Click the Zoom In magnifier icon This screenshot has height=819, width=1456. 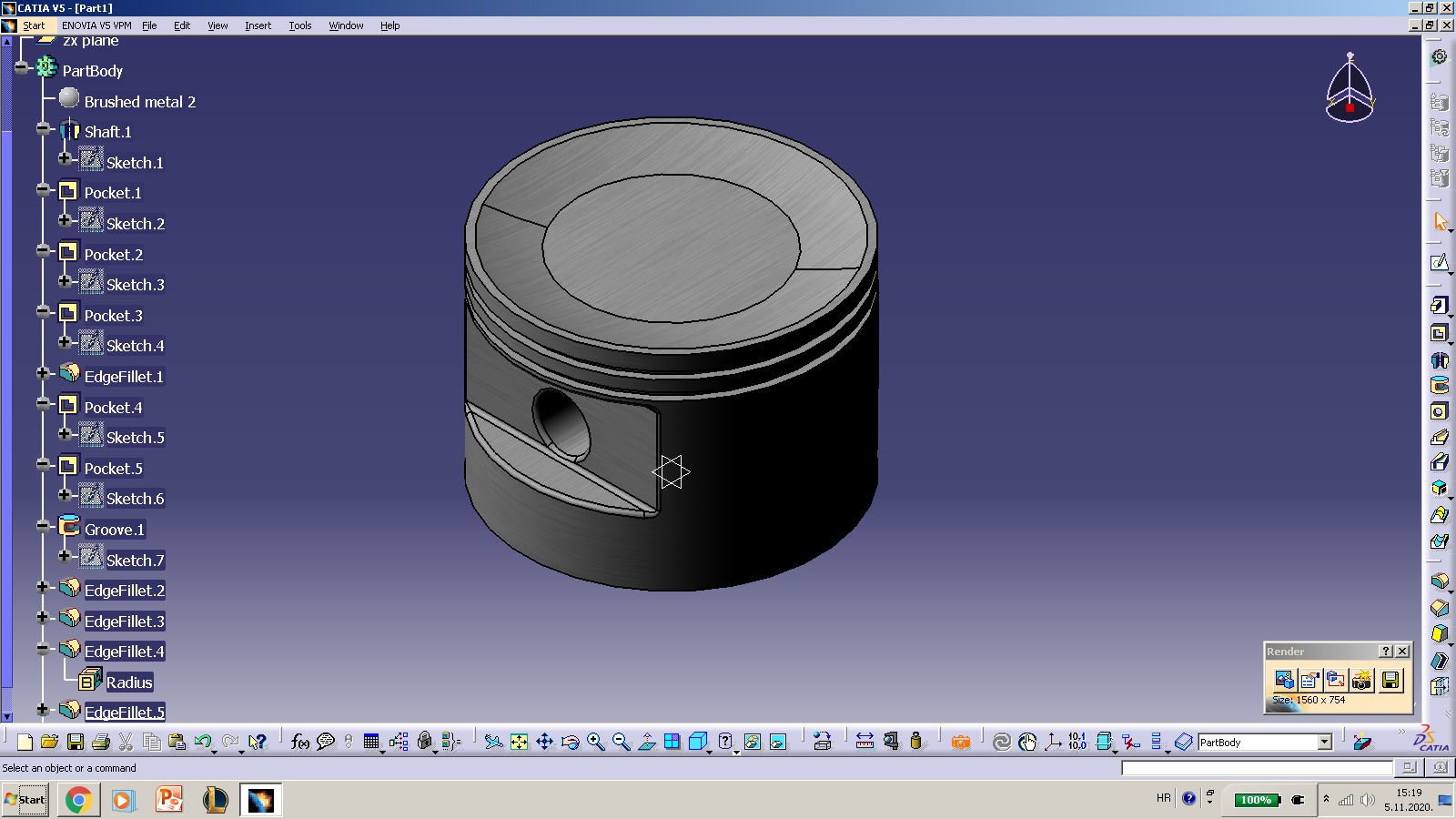(x=595, y=742)
